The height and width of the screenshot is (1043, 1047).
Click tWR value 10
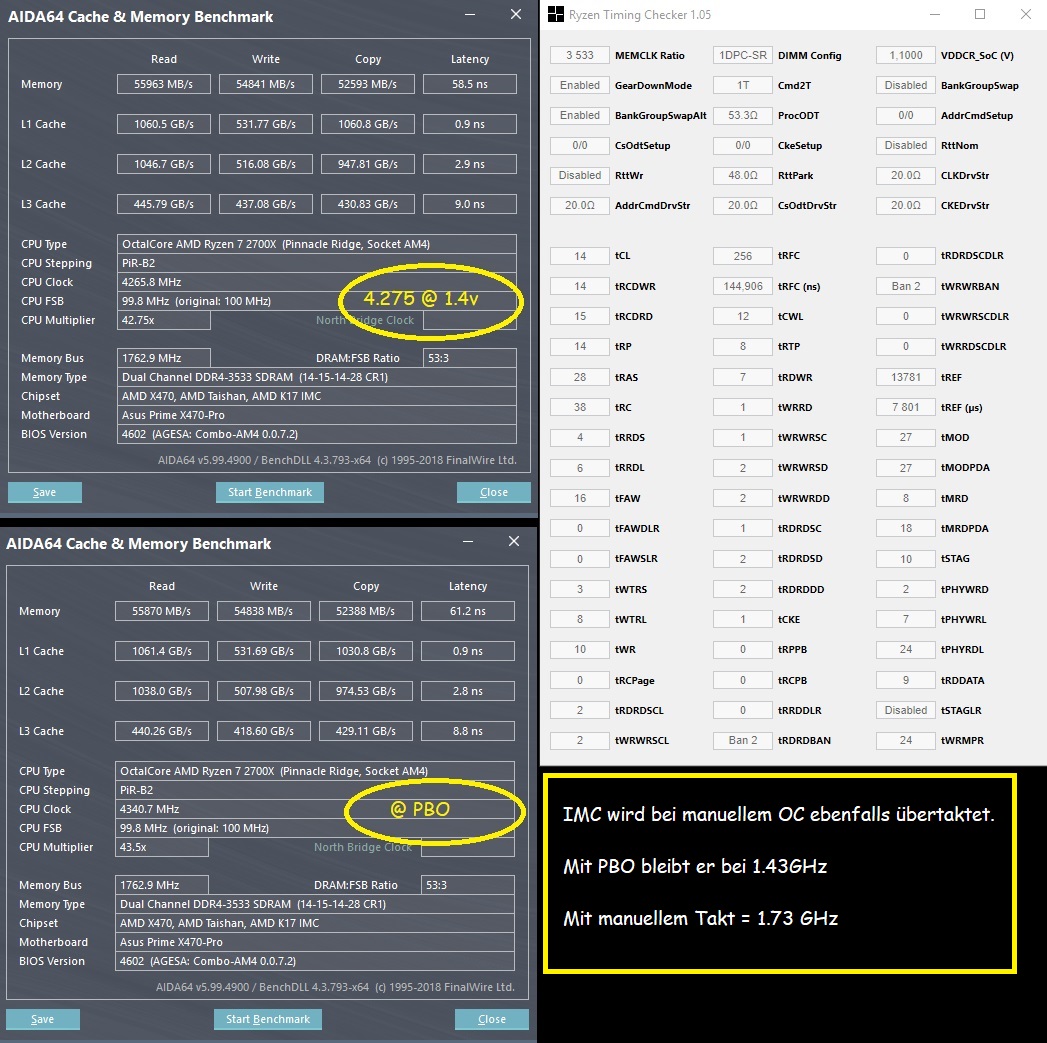click(580, 650)
